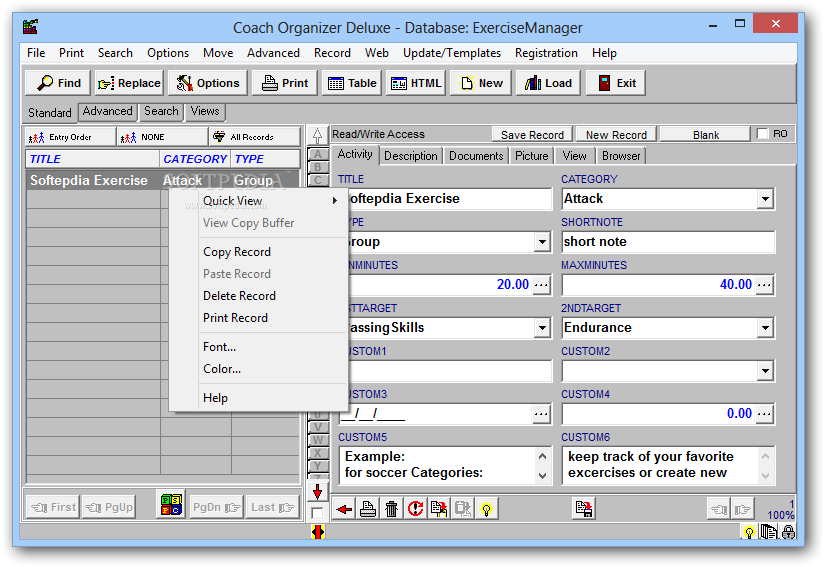Viewport: 825px width, 567px height.
Task: Click the letter A index button
Action: [x=317, y=155]
